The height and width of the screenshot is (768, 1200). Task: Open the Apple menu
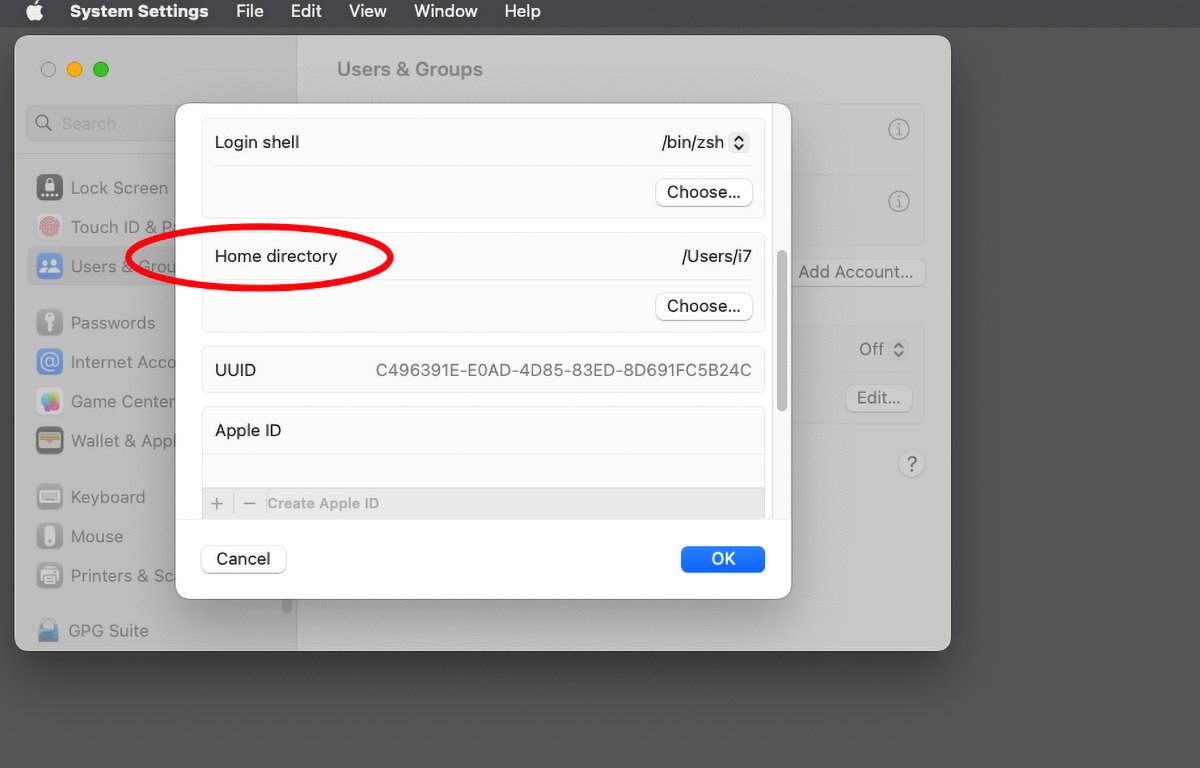(34, 12)
